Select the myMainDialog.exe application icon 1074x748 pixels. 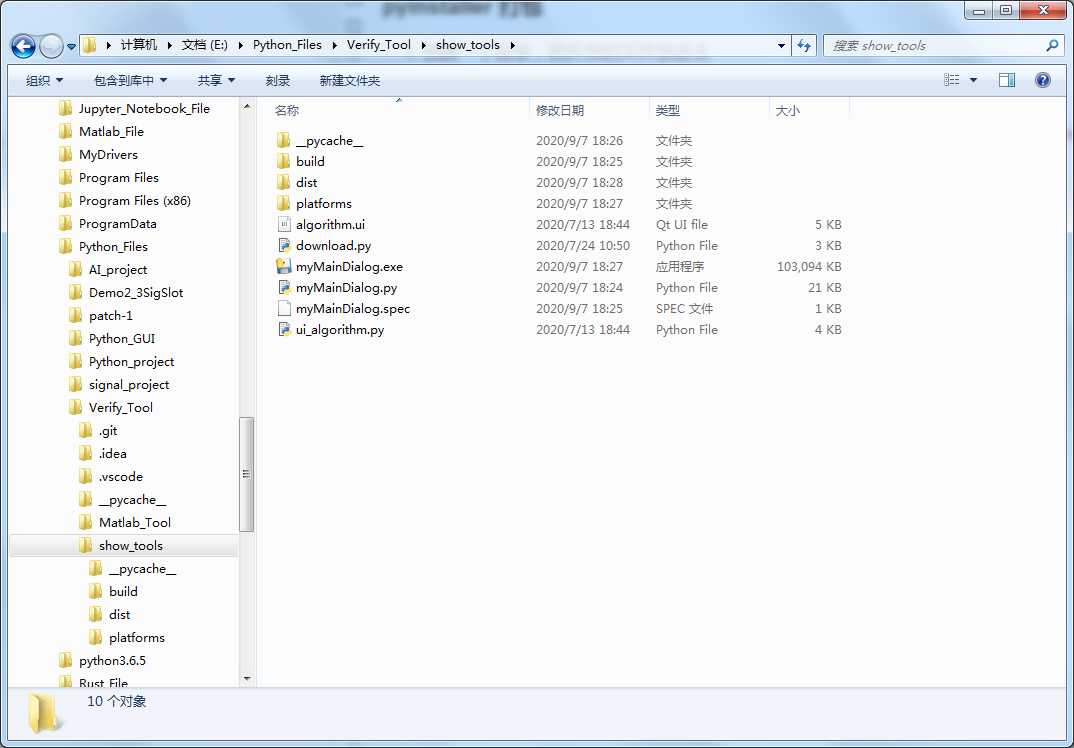284,266
